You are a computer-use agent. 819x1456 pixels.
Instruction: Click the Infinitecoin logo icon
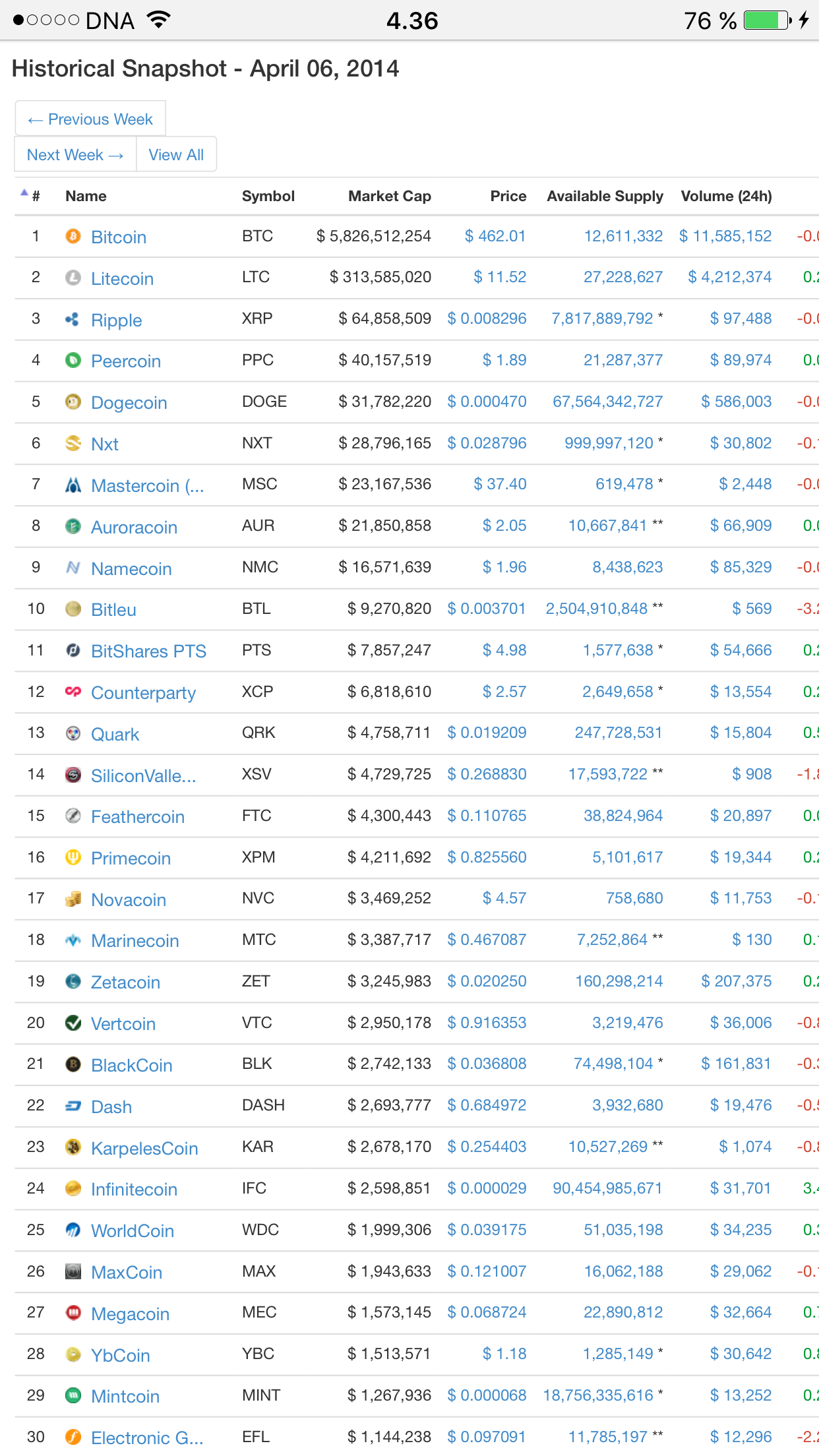73,1188
